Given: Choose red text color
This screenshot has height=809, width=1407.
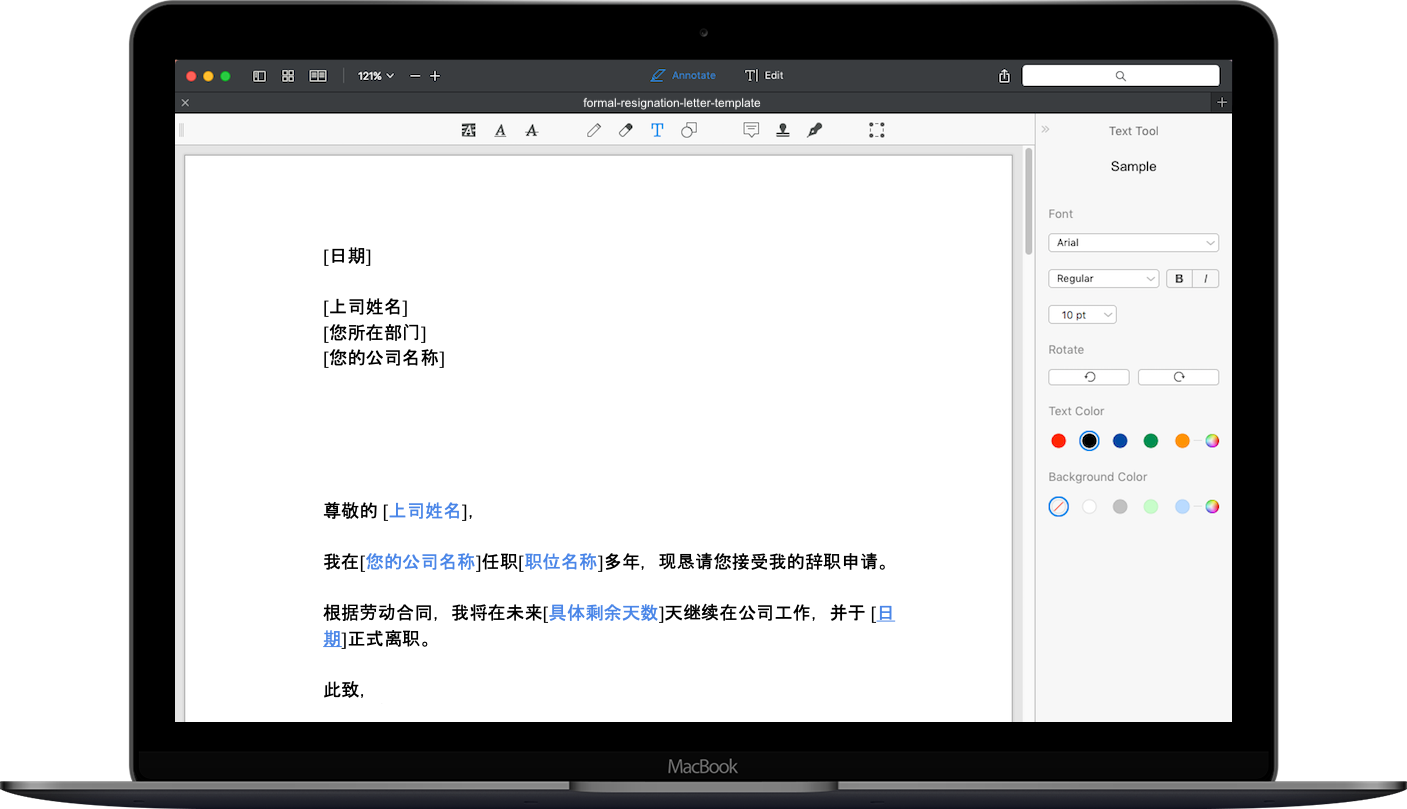Looking at the screenshot, I should pos(1059,441).
